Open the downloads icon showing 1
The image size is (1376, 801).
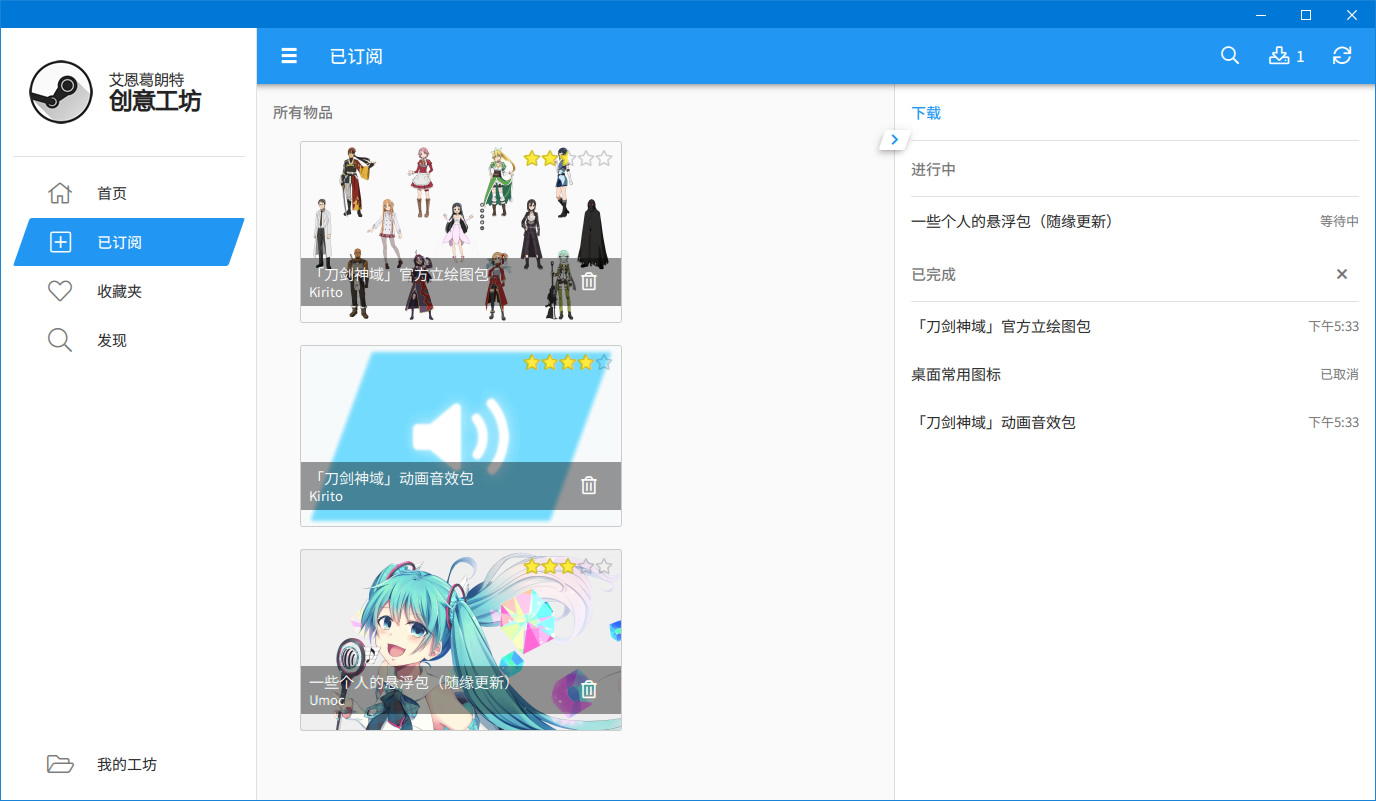point(1286,56)
